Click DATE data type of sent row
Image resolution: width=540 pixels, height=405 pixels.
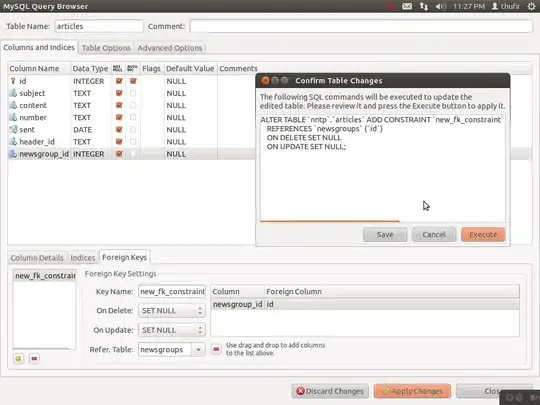click(x=82, y=129)
